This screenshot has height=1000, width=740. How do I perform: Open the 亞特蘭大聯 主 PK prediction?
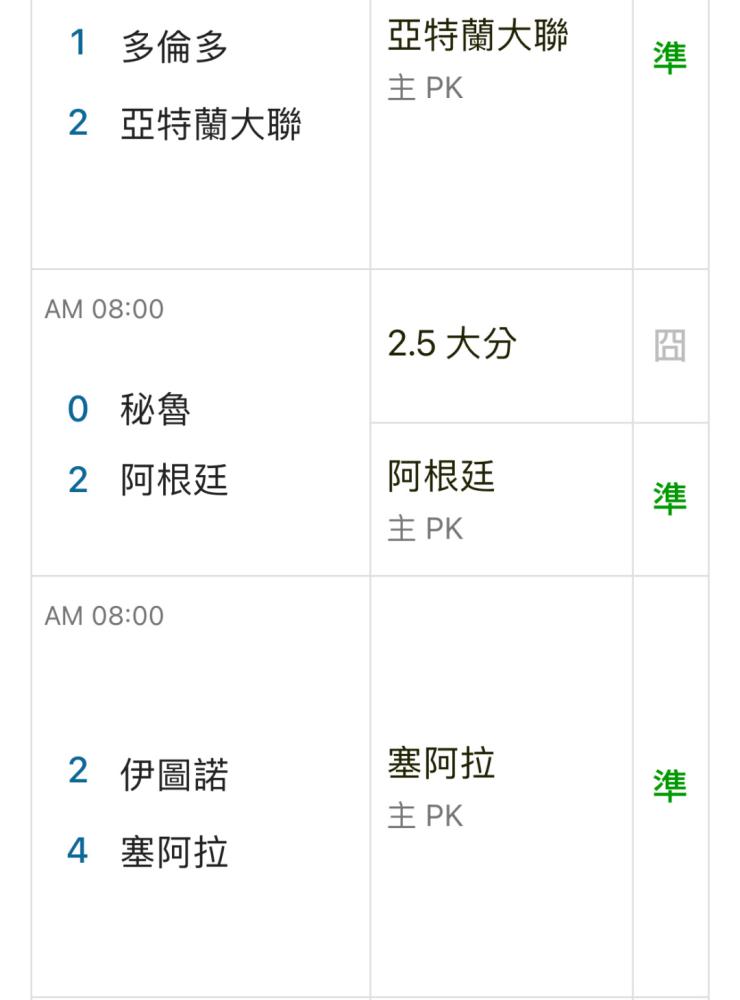[x=501, y=134]
